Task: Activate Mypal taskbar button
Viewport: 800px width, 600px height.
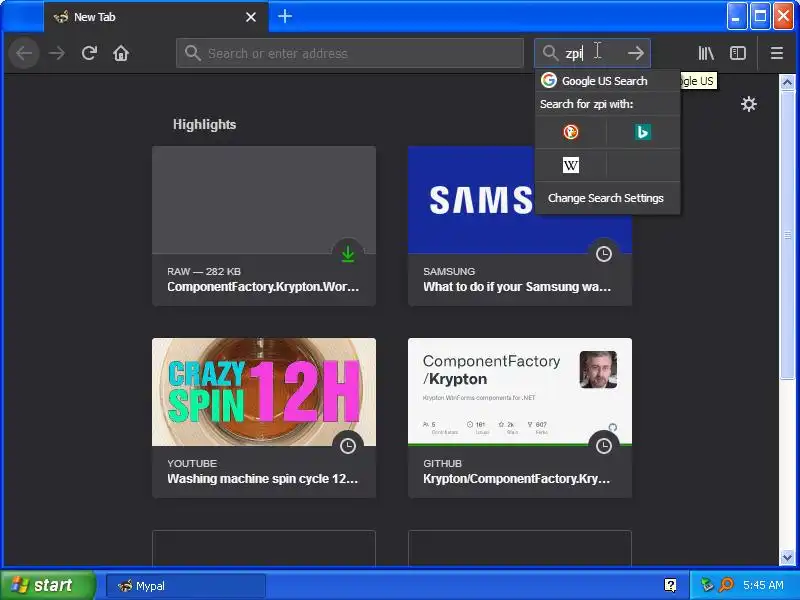Action: [x=186, y=586]
